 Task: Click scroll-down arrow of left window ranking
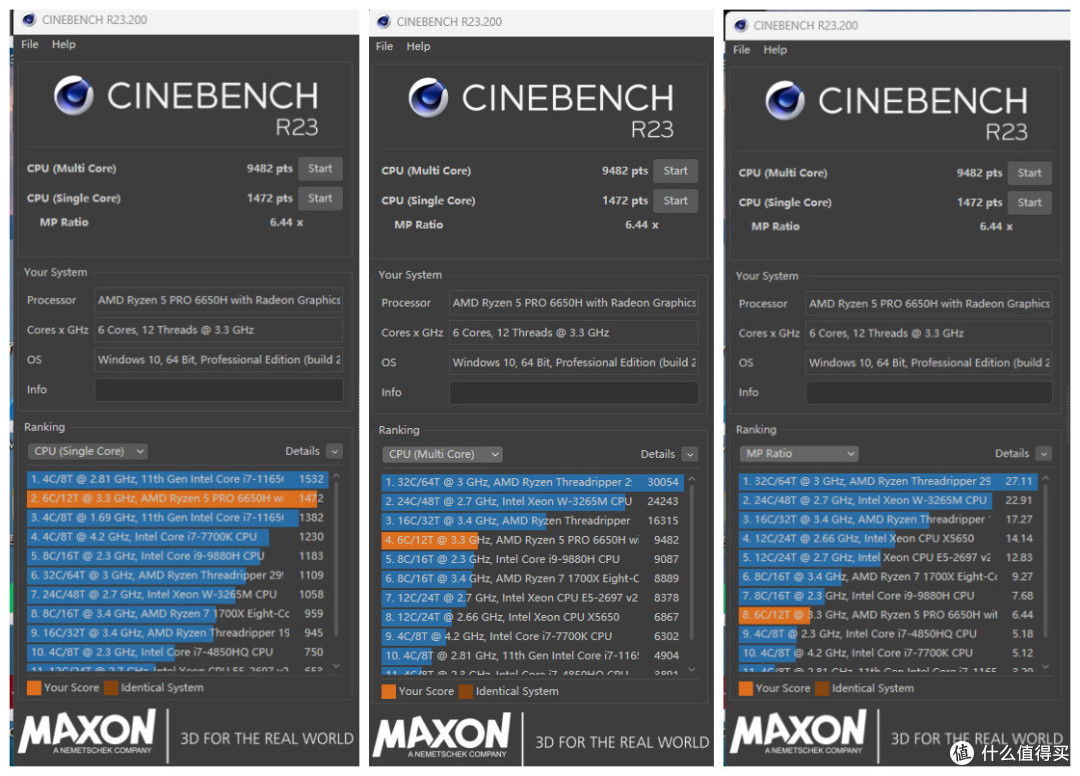[x=336, y=666]
